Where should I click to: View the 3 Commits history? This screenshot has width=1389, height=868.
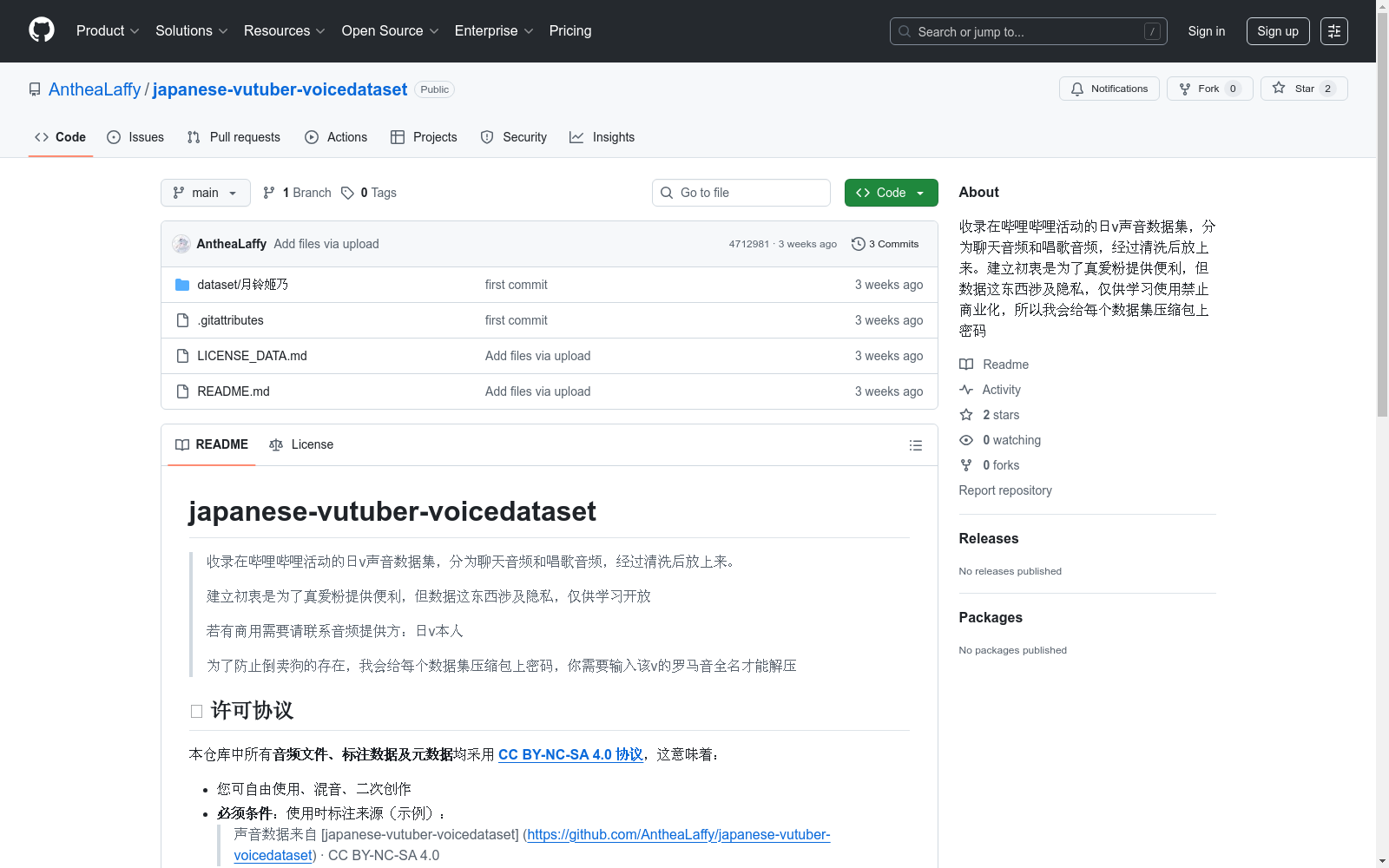[885, 244]
